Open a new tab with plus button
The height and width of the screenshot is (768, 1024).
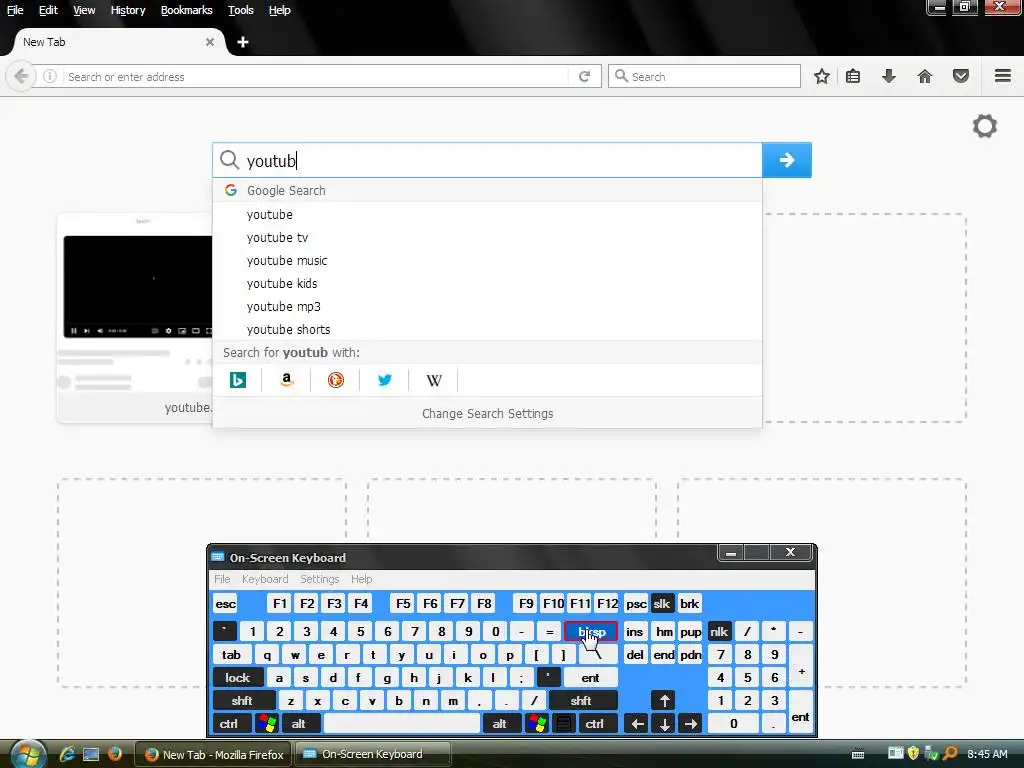243,42
